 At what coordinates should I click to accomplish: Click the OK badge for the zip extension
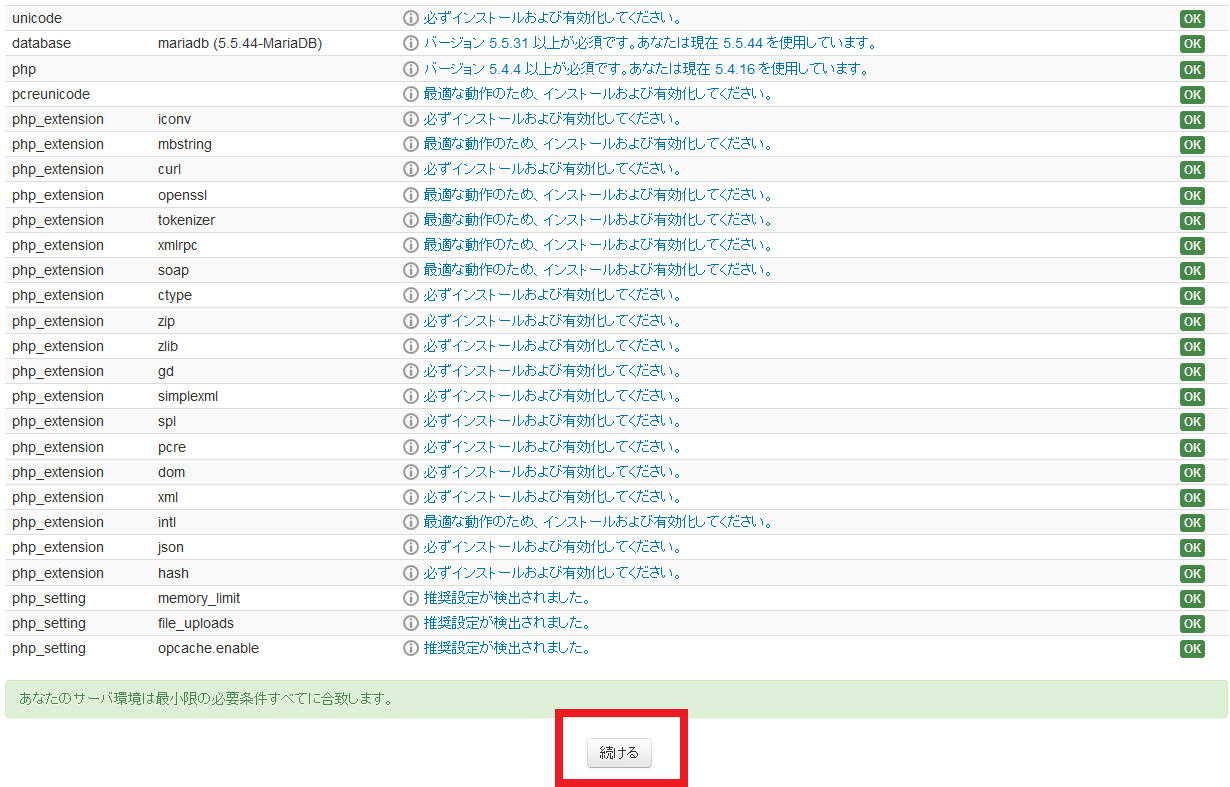pyautogui.click(x=1192, y=321)
